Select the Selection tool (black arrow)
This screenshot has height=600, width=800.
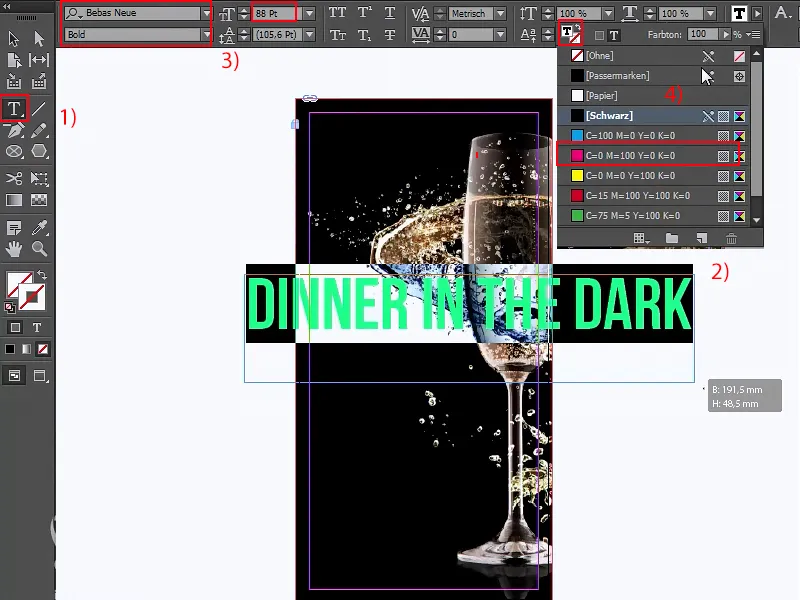14,39
